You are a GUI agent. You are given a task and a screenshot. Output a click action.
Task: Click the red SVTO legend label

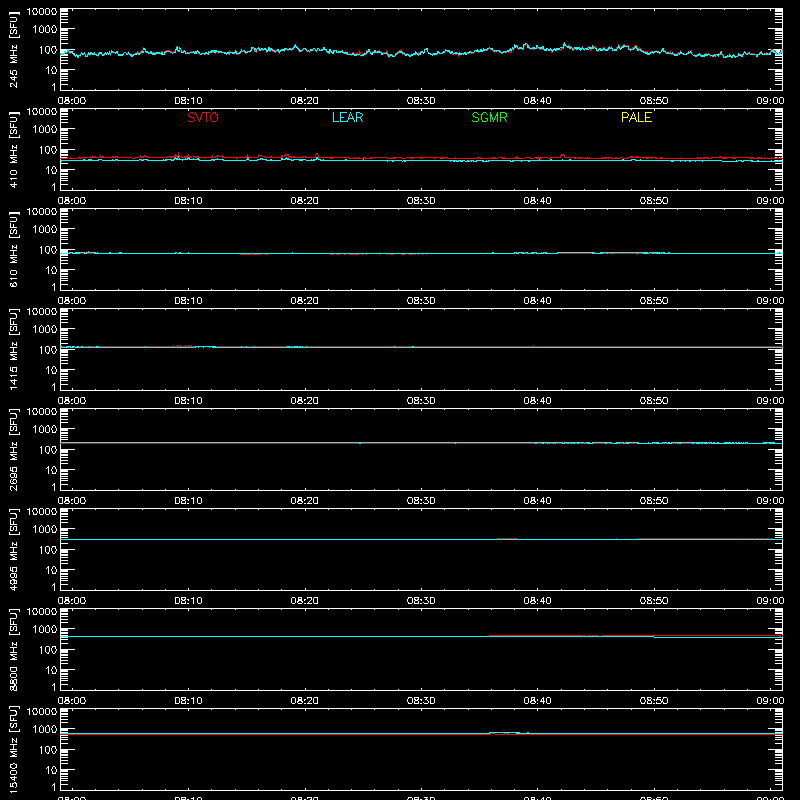[x=203, y=117]
